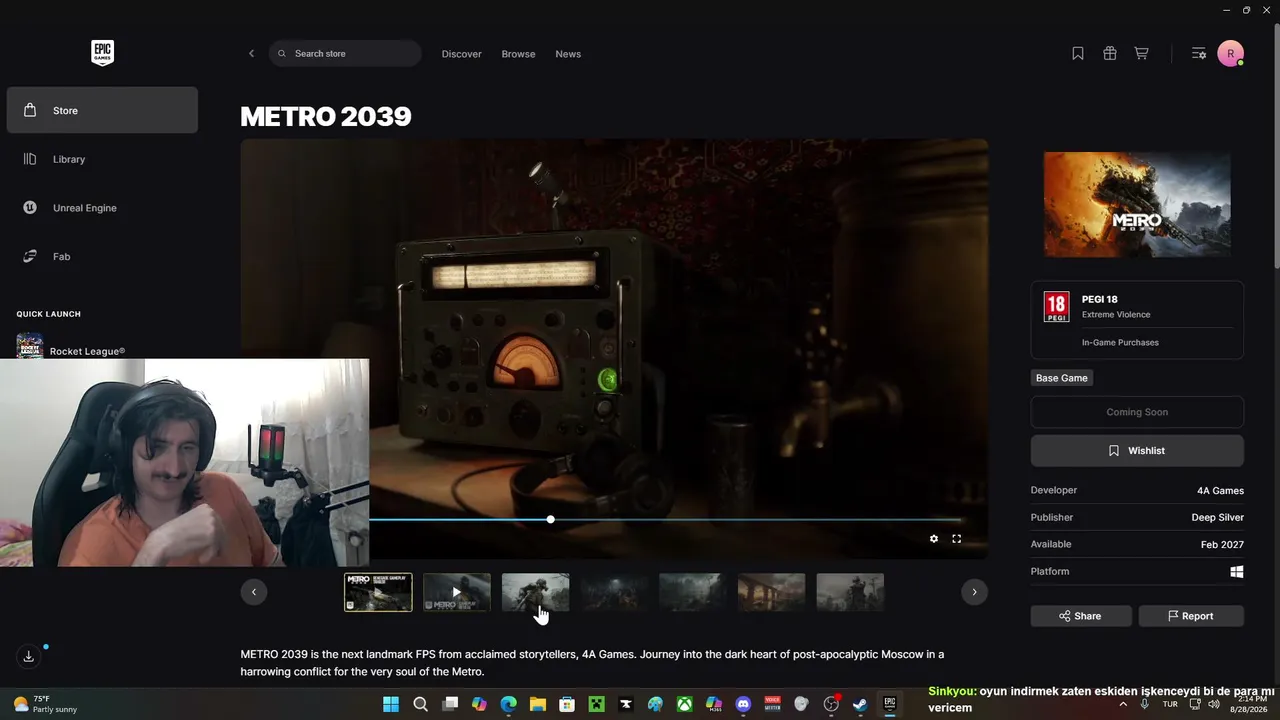Click inside the Search store field

pos(345,54)
